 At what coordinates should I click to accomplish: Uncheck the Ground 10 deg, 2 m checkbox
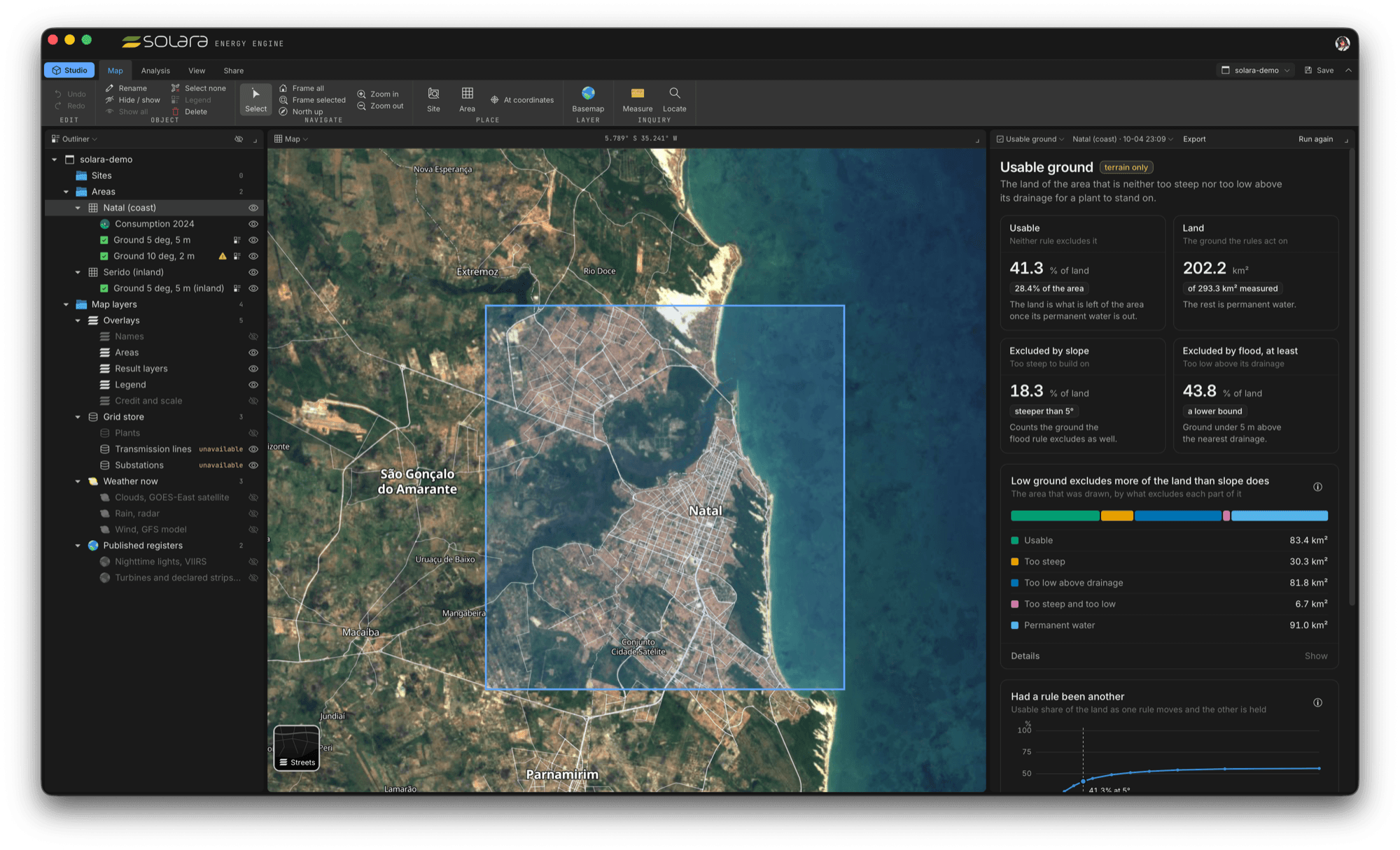point(104,256)
